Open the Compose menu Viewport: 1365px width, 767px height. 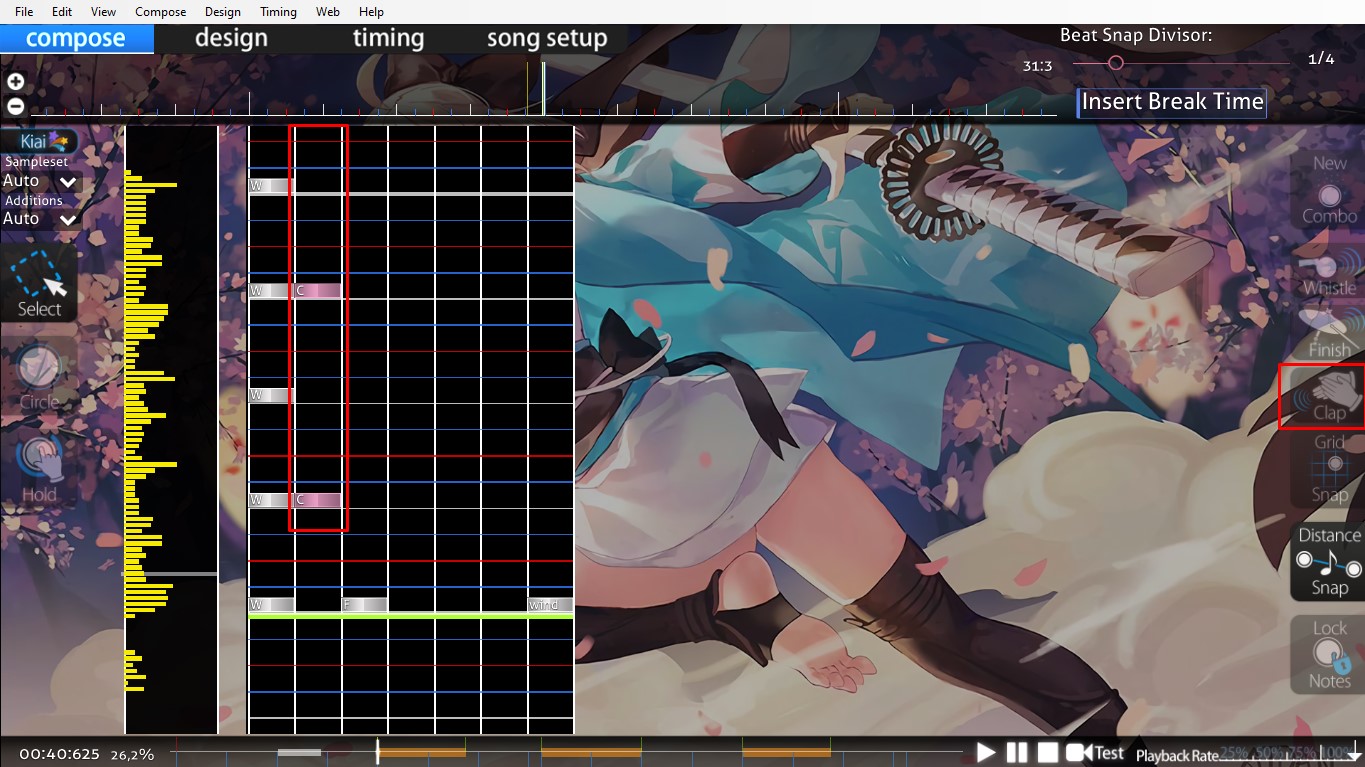tap(160, 12)
